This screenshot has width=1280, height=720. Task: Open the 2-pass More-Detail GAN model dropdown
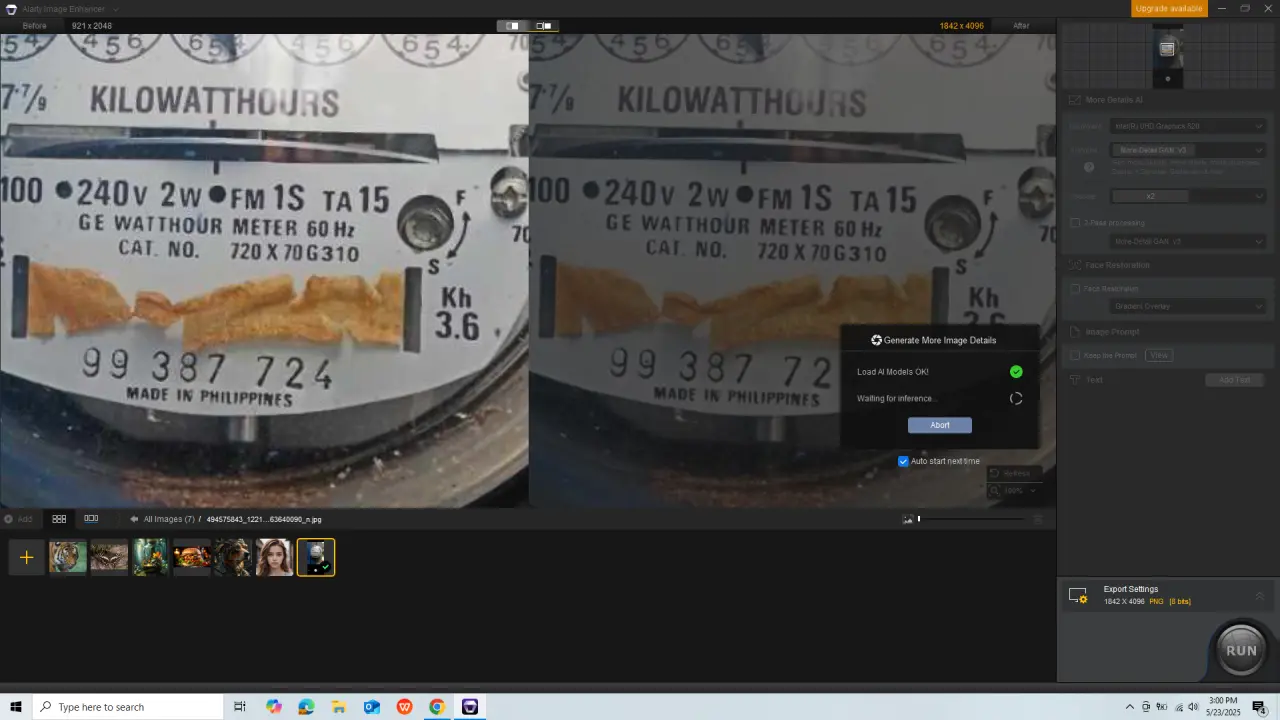coord(1189,241)
